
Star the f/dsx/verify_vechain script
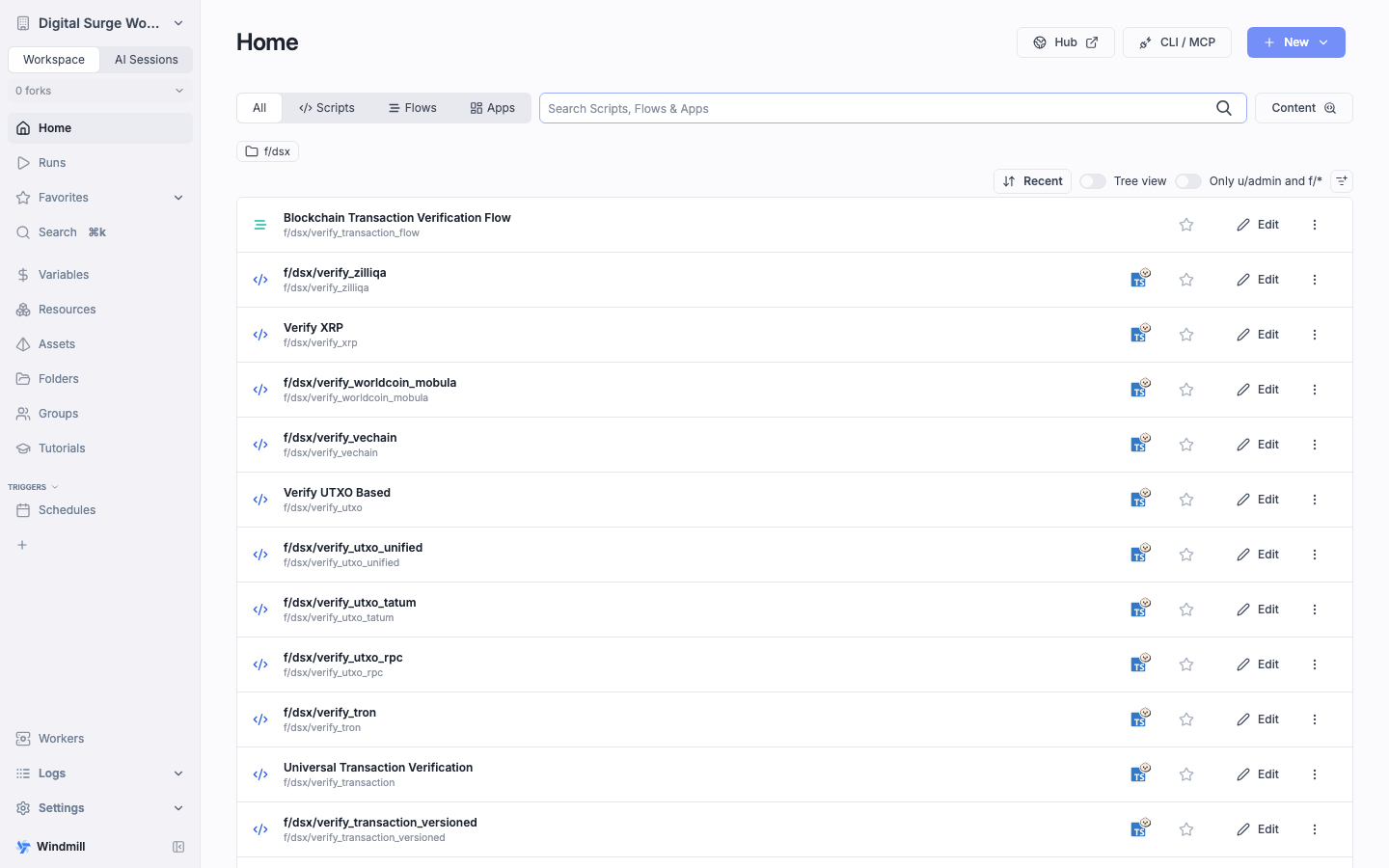coord(1186,445)
